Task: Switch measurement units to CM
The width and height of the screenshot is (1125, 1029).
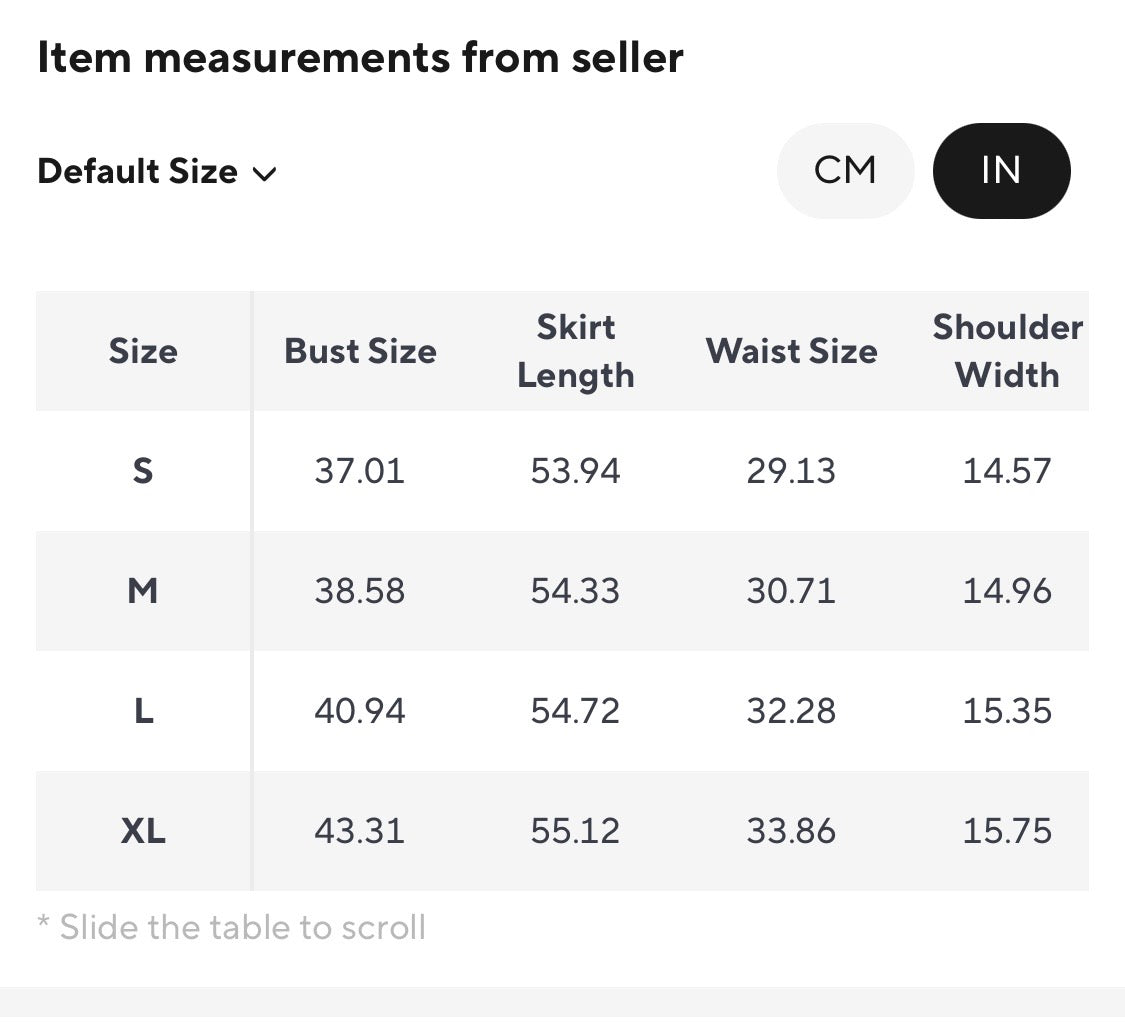Action: click(845, 171)
